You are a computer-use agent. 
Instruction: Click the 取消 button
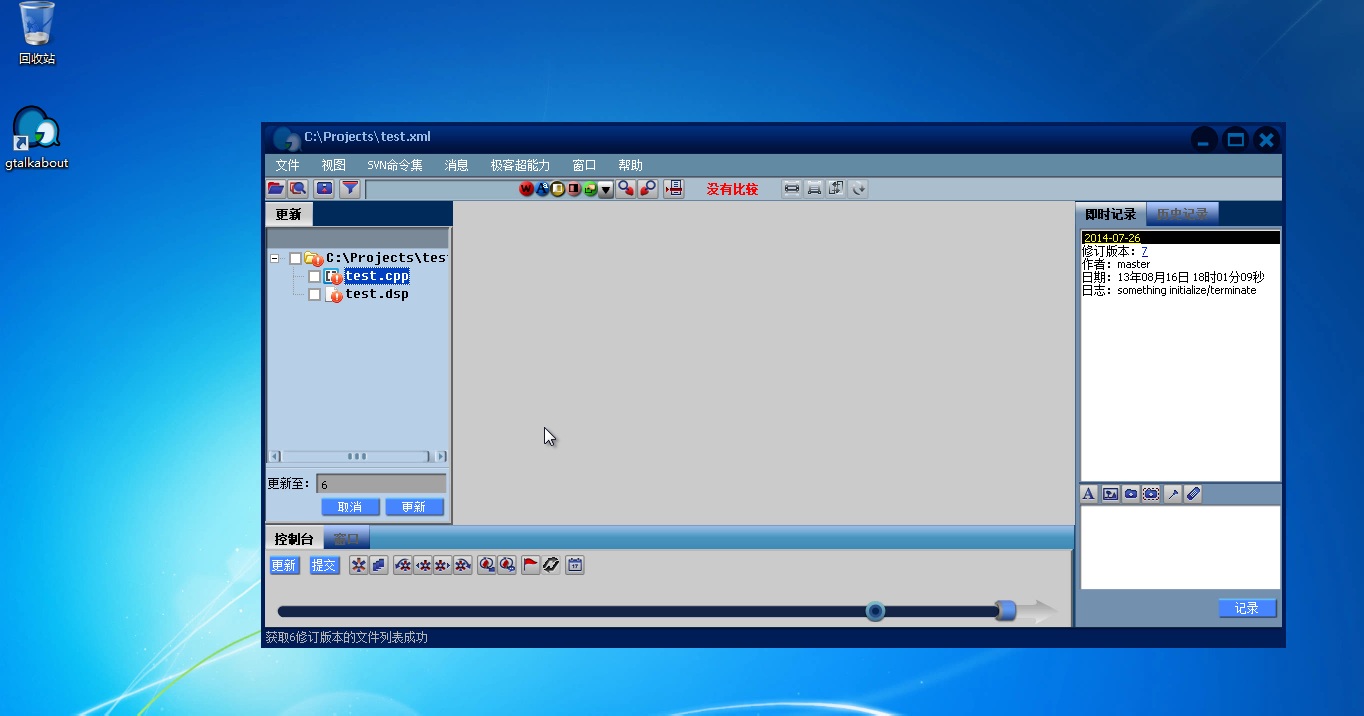350,507
